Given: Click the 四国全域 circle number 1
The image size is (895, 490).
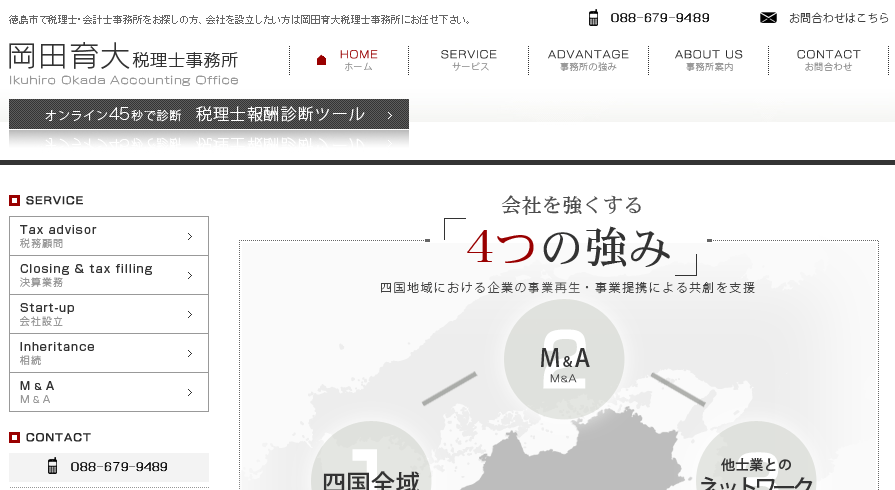Looking at the screenshot, I should coord(371,456).
